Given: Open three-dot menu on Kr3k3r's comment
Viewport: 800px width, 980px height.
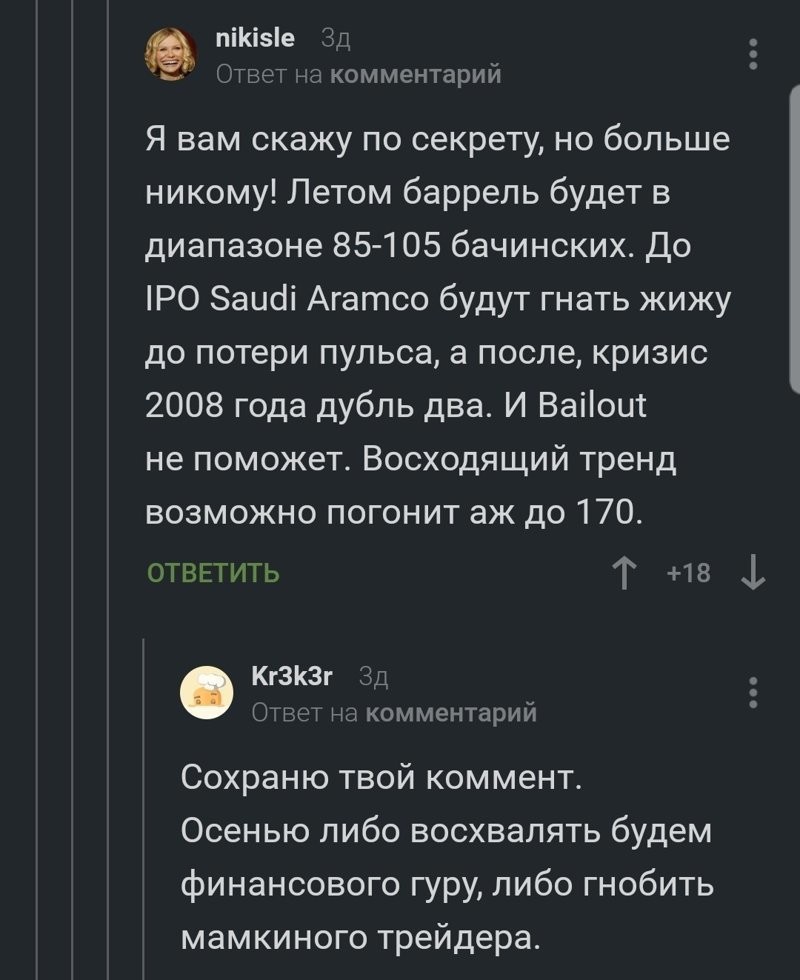Looking at the screenshot, I should coord(753,692).
